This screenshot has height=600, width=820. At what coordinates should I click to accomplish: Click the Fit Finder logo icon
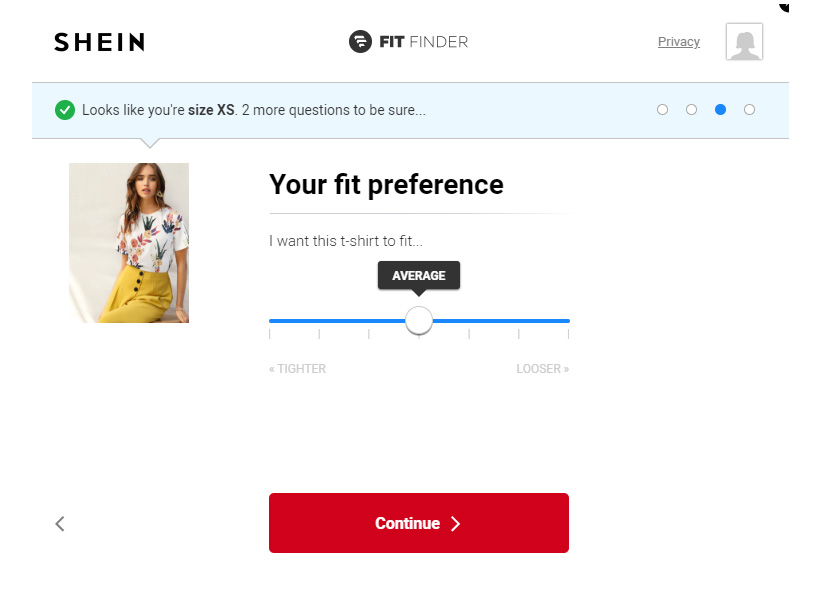358,42
